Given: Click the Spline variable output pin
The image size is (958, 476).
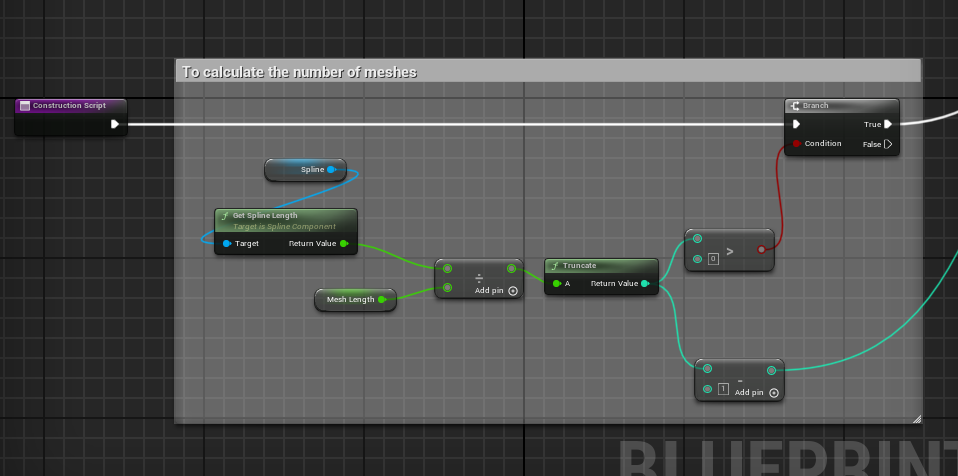Looking at the screenshot, I should point(331,169).
